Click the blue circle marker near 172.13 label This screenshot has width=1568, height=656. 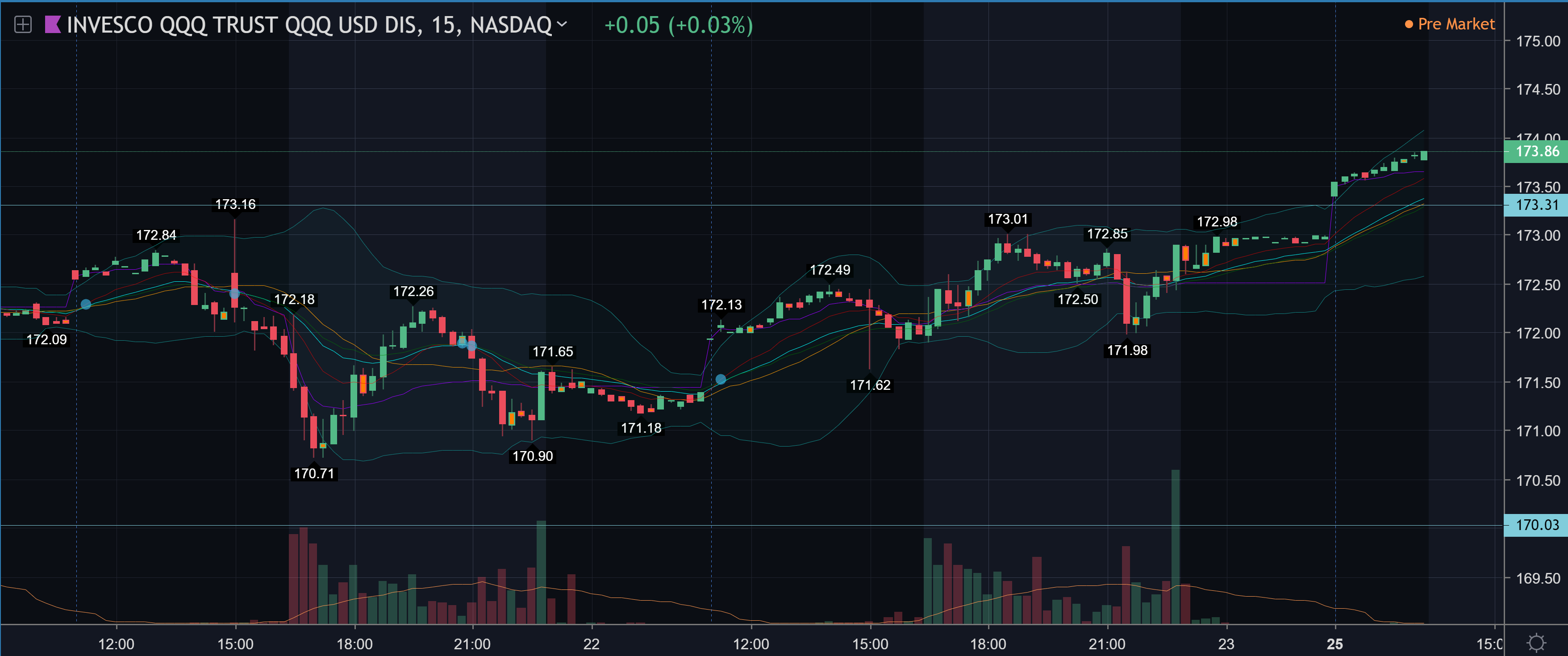click(x=720, y=380)
